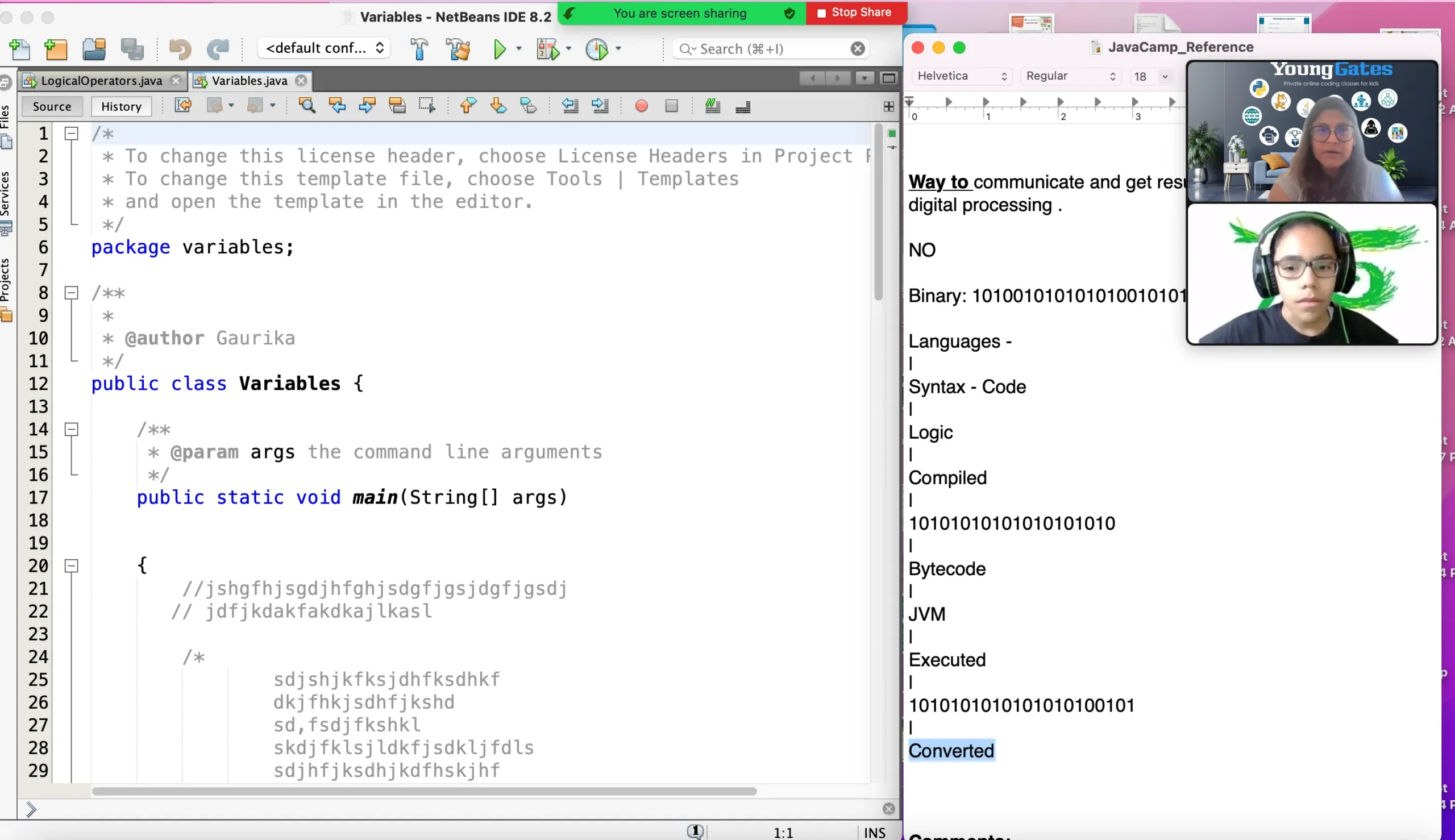Run the project with the green play icon

pos(500,49)
